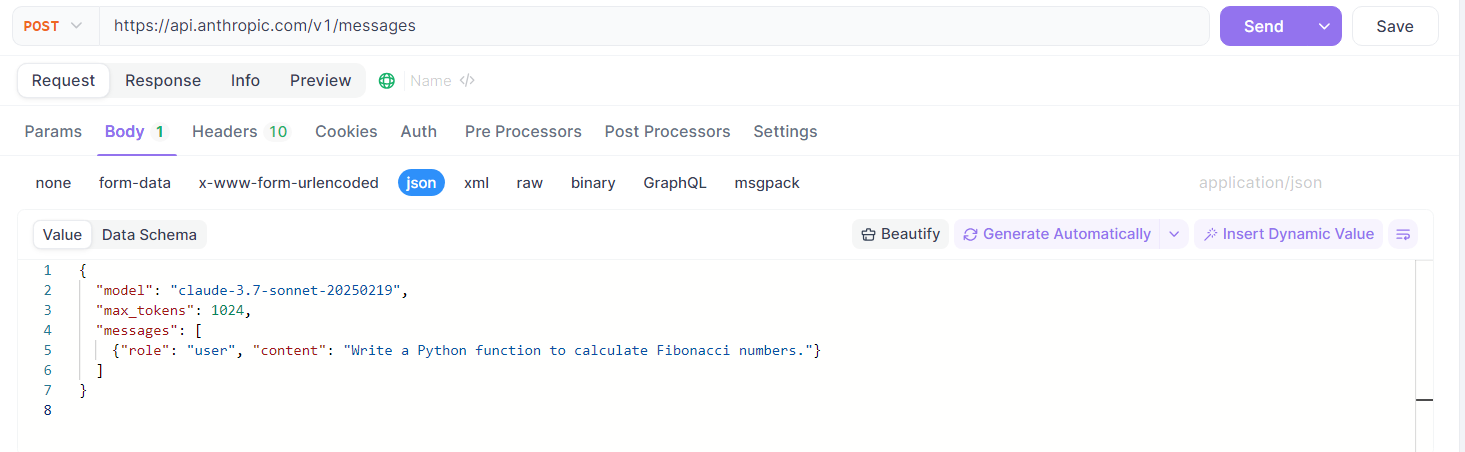The width and height of the screenshot is (1465, 452).
Task: Click the Save button
Action: click(1395, 26)
